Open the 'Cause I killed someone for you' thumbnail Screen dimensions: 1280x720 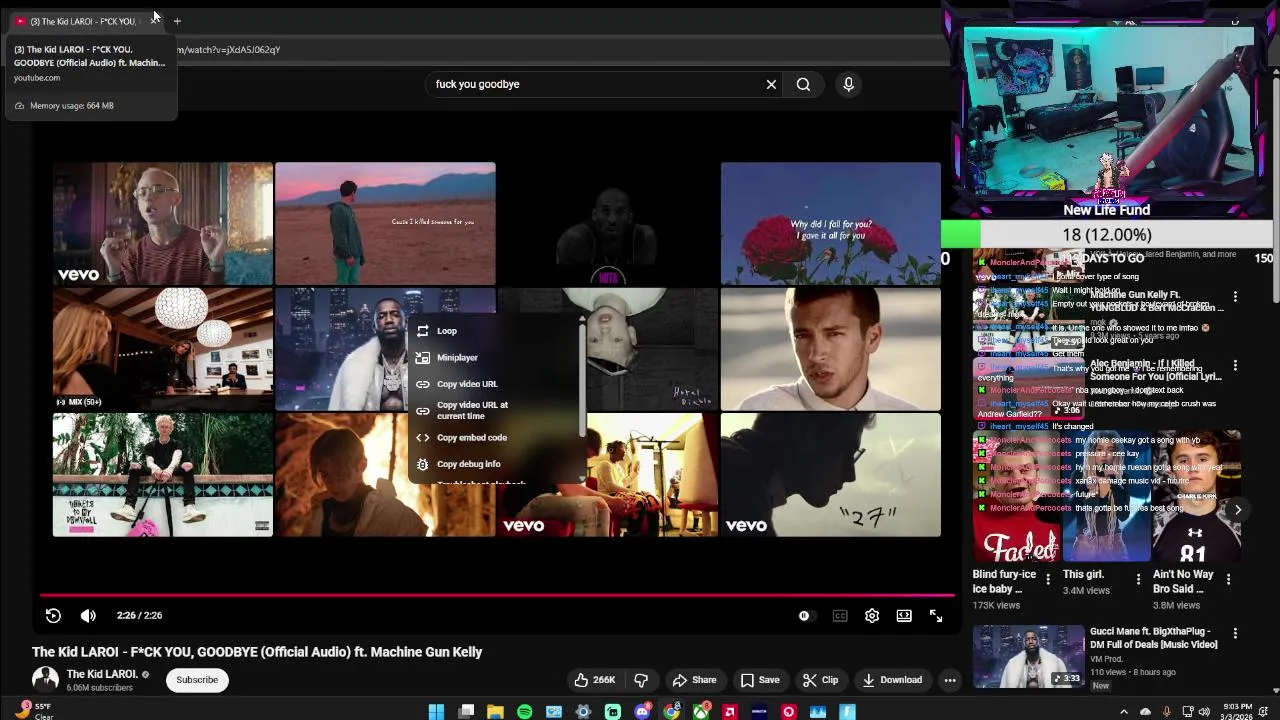pos(385,224)
